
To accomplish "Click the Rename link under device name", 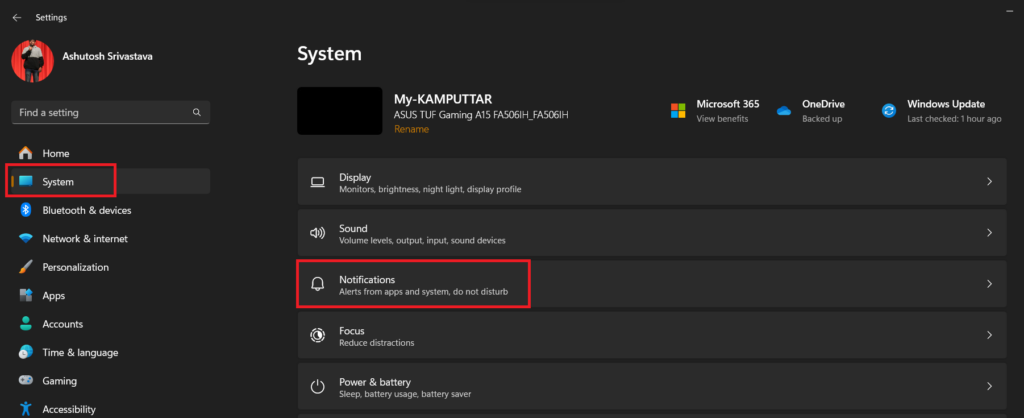I will click(411, 129).
